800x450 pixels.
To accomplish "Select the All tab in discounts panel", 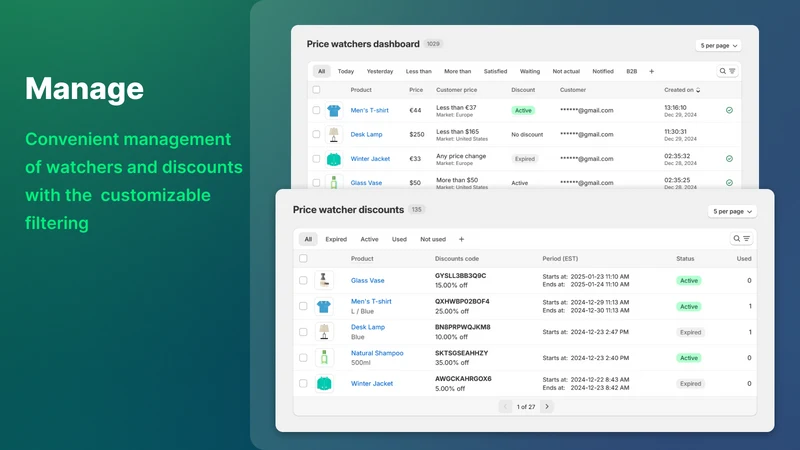I will pyautogui.click(x=308, y=239).
